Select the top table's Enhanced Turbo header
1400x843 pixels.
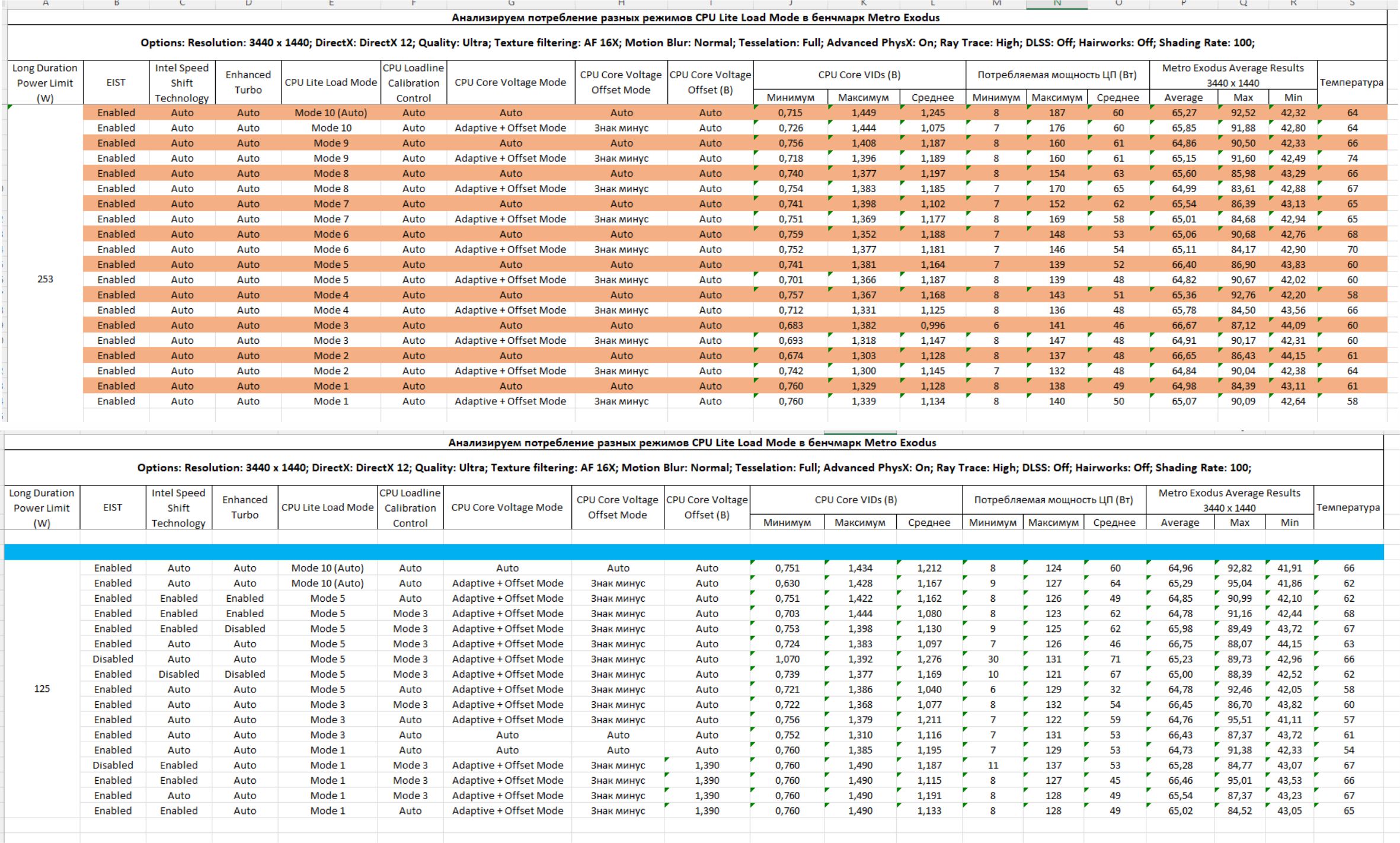click(248, 82)
